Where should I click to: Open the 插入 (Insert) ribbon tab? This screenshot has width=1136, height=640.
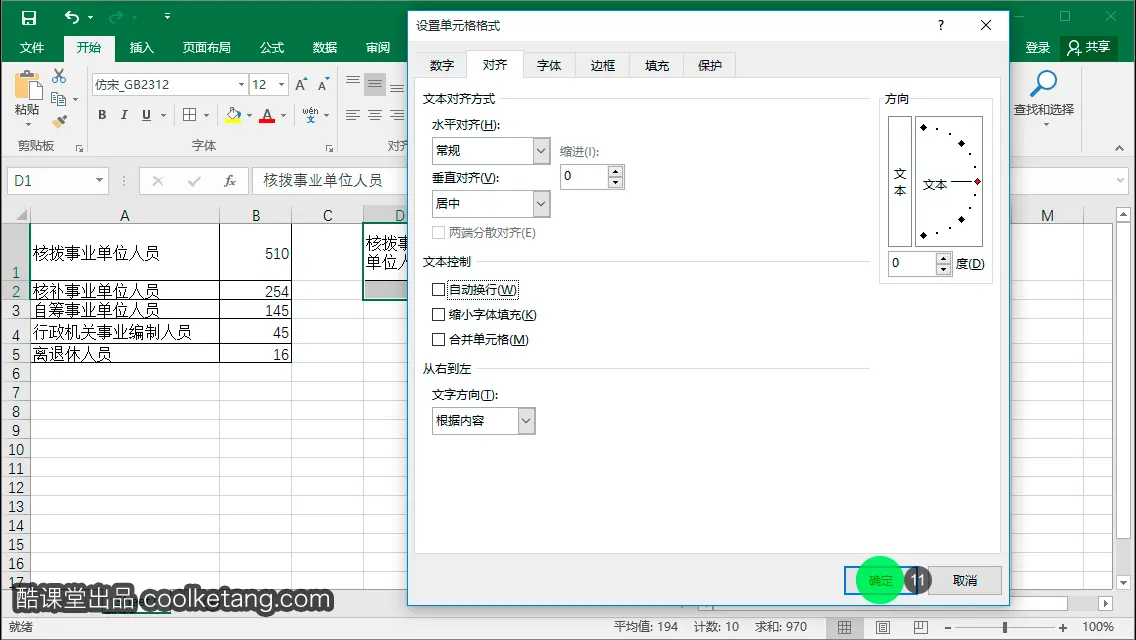[141, 47]
